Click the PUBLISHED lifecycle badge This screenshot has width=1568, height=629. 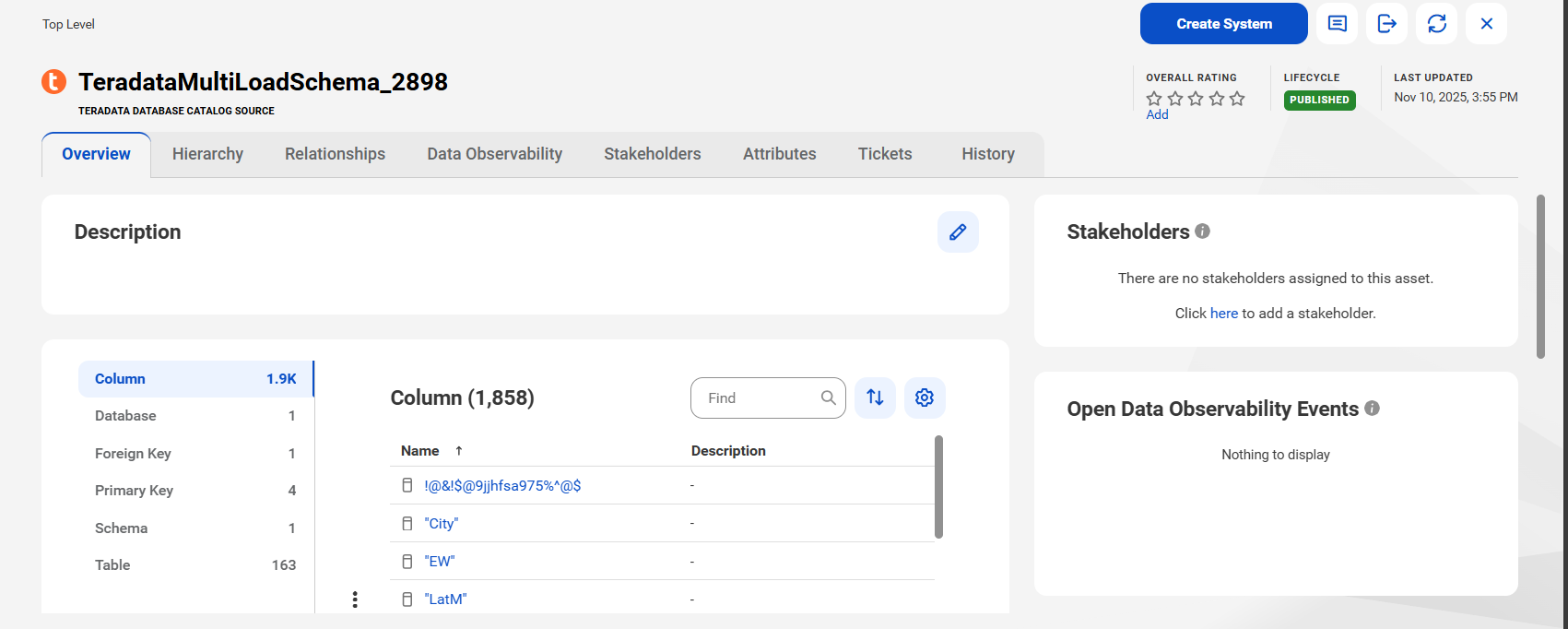pos(1319,100)
